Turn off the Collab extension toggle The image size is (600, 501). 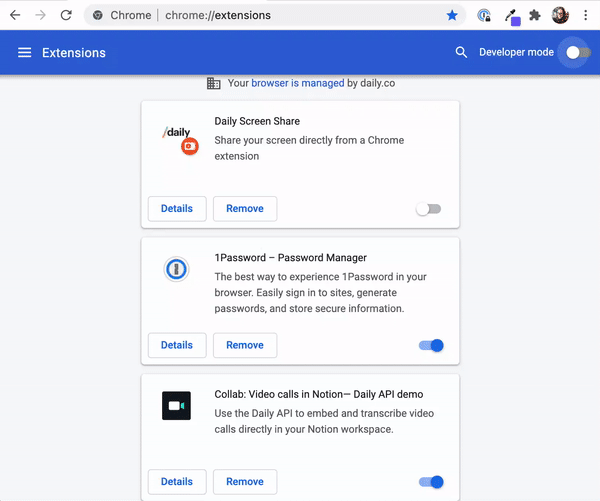(431, 482)
